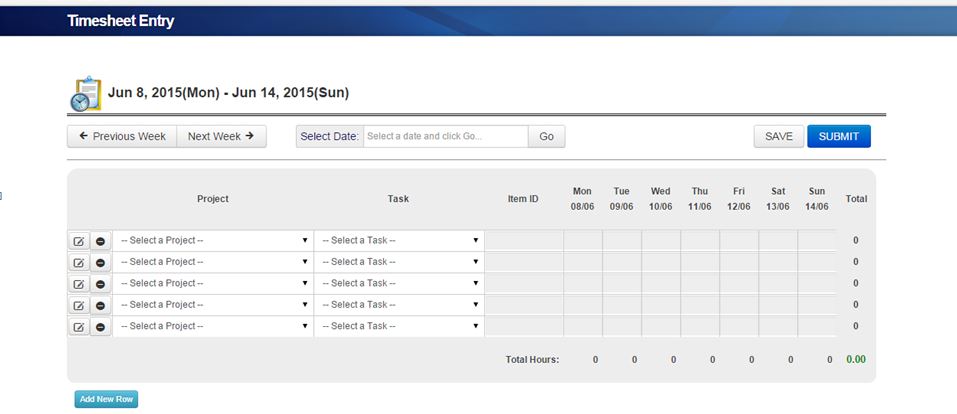Remove the fifth timesheet row
This screenshot has height=414, width=957.
100,327
